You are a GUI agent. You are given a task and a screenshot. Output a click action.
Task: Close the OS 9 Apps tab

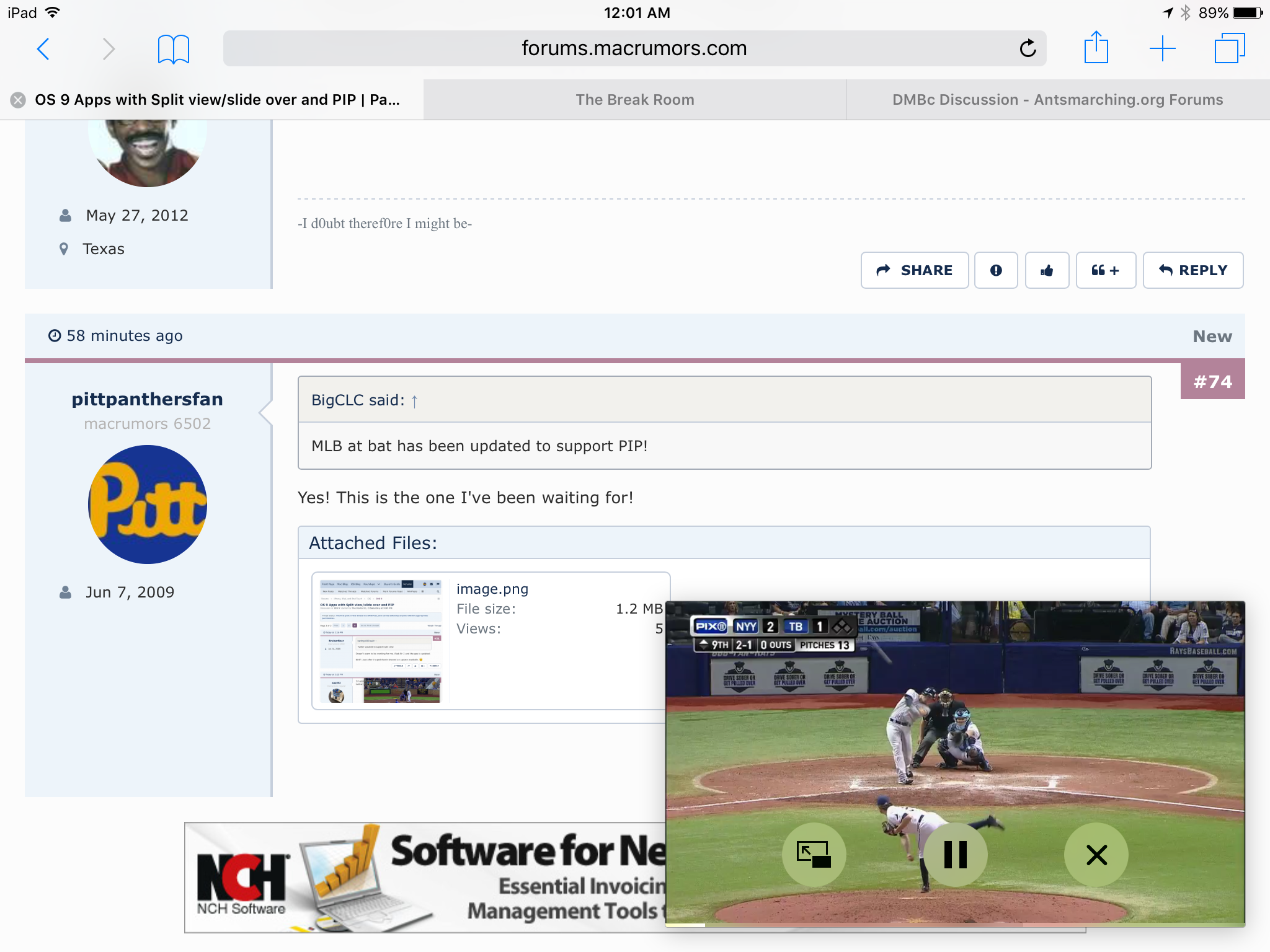(18, 100)
